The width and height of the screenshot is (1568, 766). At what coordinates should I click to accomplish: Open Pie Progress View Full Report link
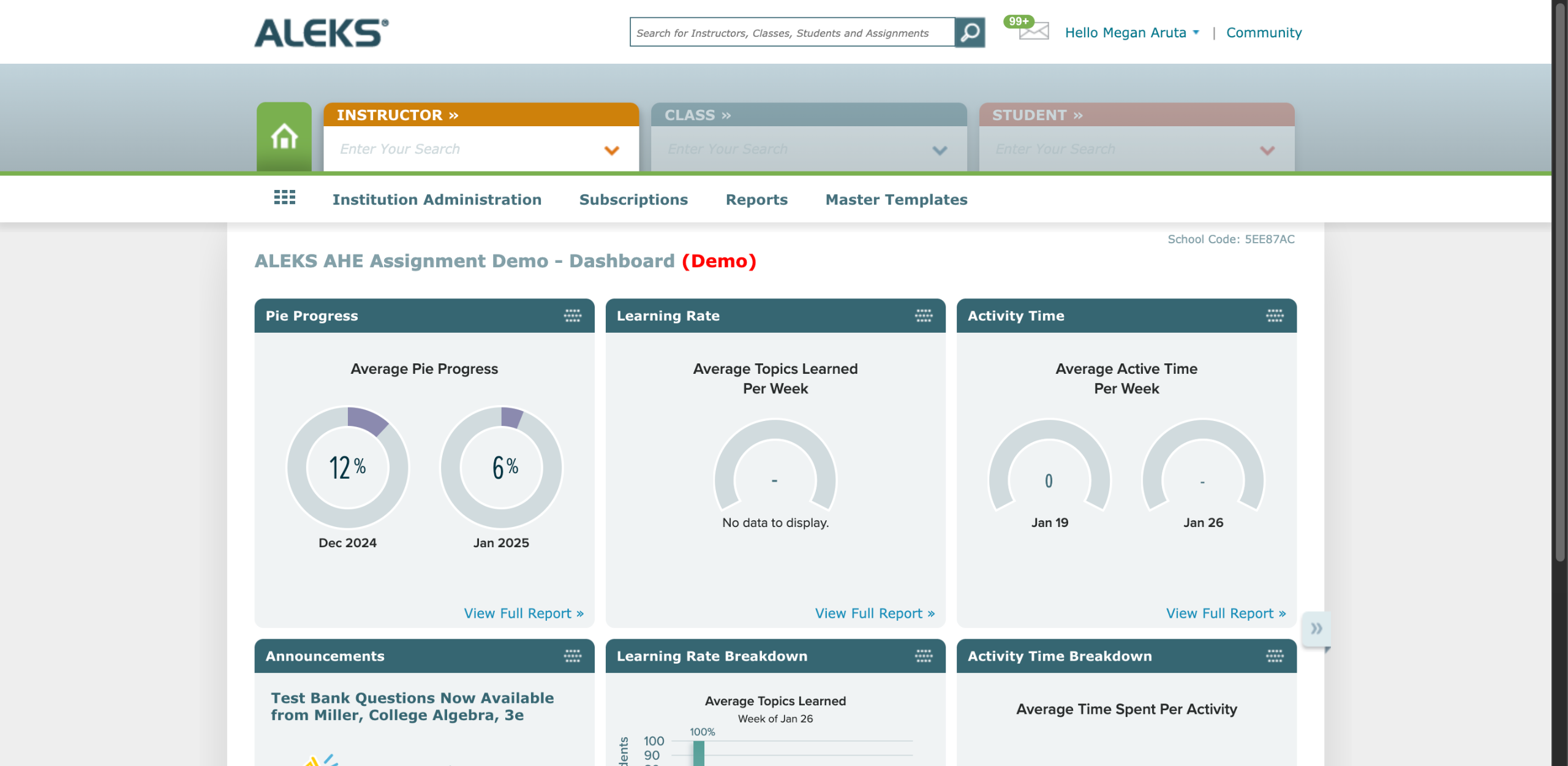(x=523, y=613)
